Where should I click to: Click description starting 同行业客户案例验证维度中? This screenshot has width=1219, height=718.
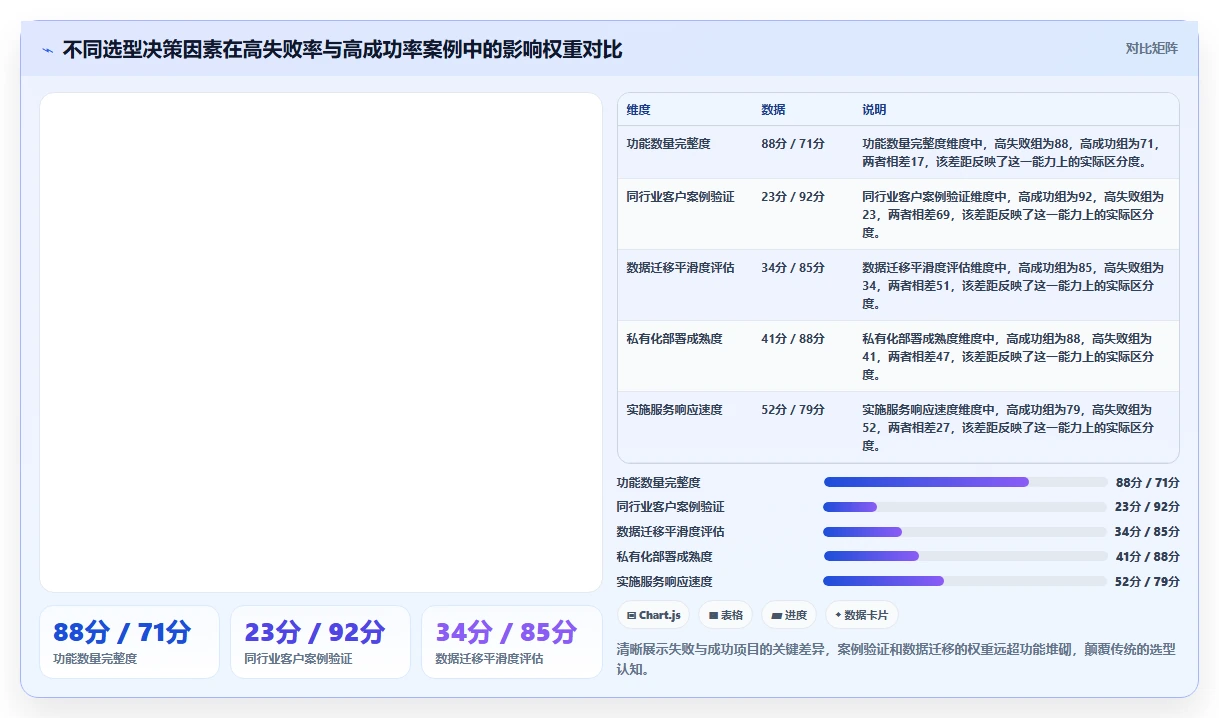pyautogui.click(x=1012, y=215)
